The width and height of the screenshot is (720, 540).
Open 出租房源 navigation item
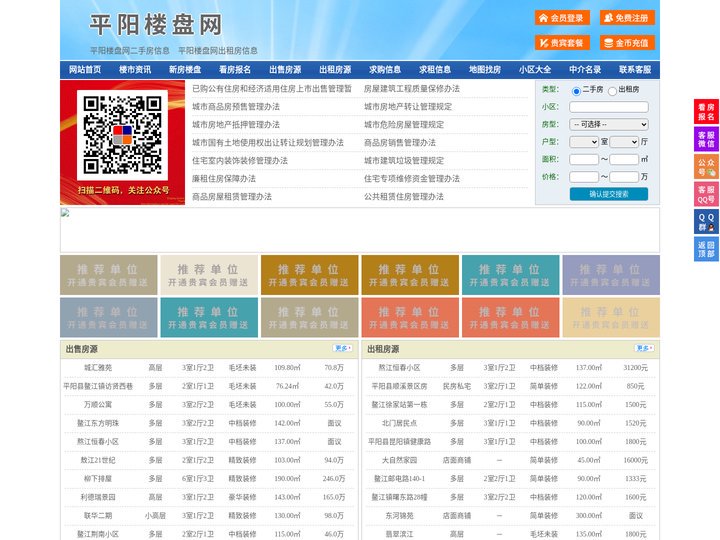335,70
